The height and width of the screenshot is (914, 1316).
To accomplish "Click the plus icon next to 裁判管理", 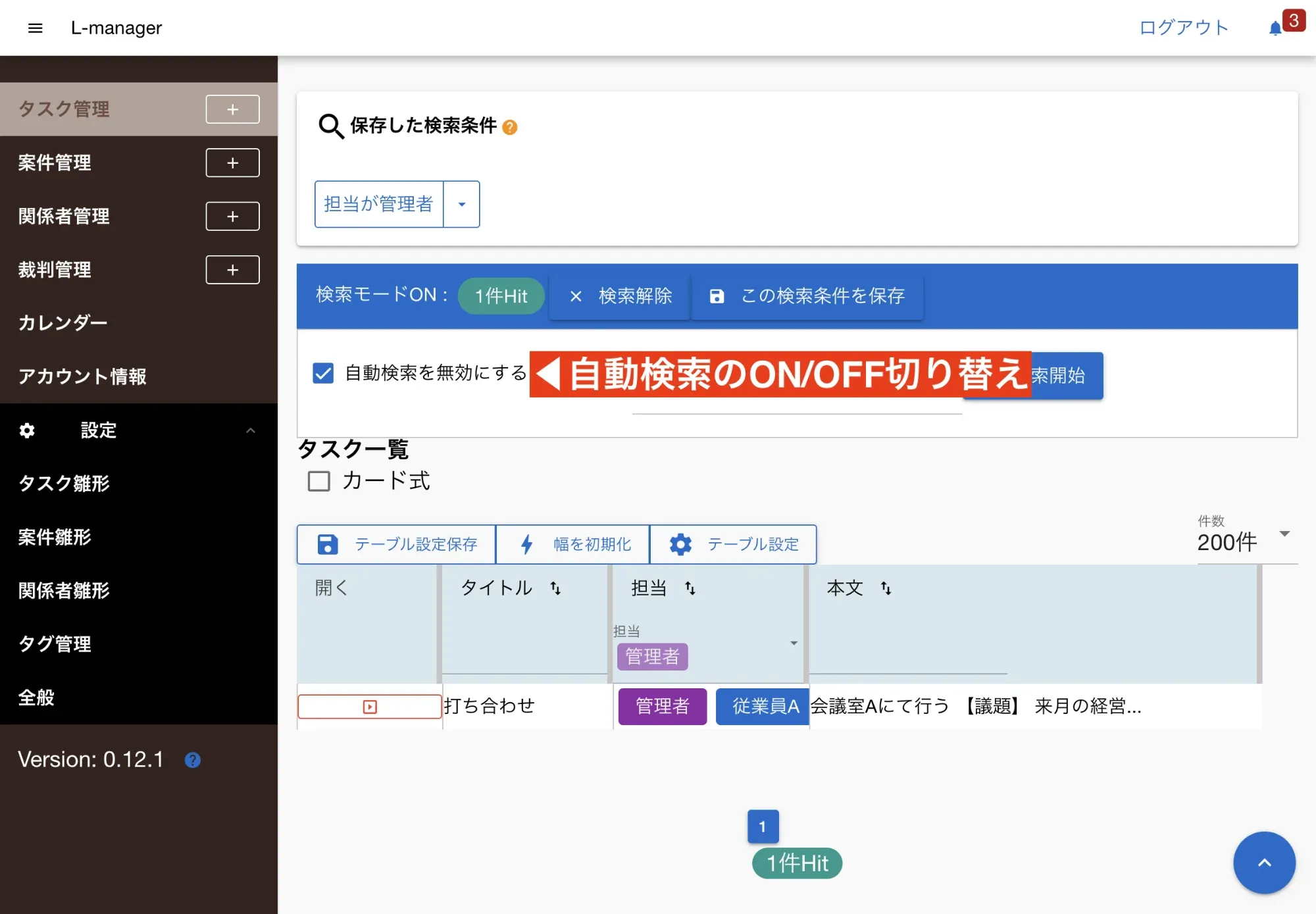I will pos(232,270).
